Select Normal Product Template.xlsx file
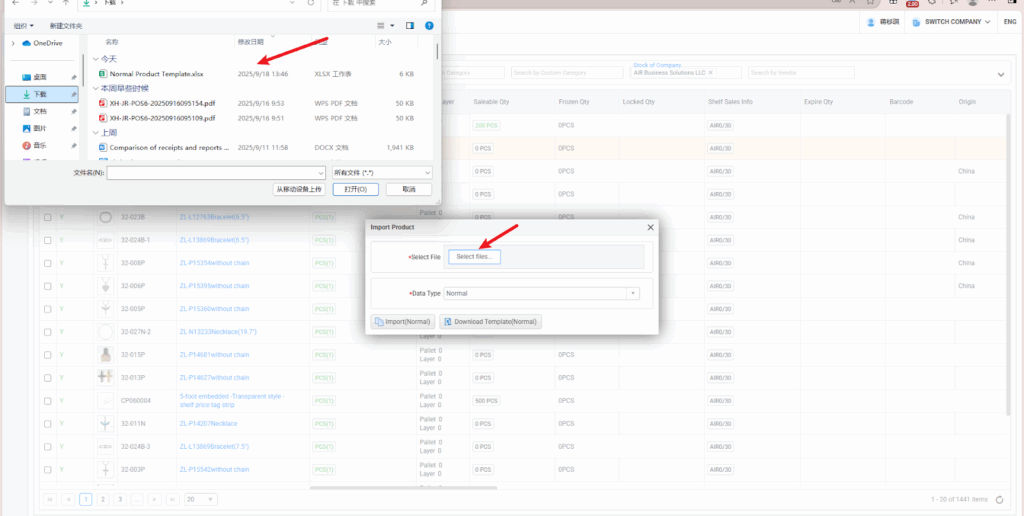This screenshot has width=1024, height=516. [x=156, y=74]
